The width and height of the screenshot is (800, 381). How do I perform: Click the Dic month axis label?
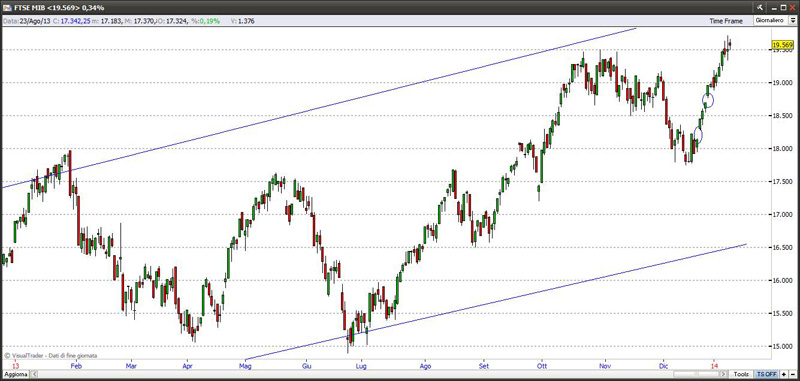pos(663,366)
